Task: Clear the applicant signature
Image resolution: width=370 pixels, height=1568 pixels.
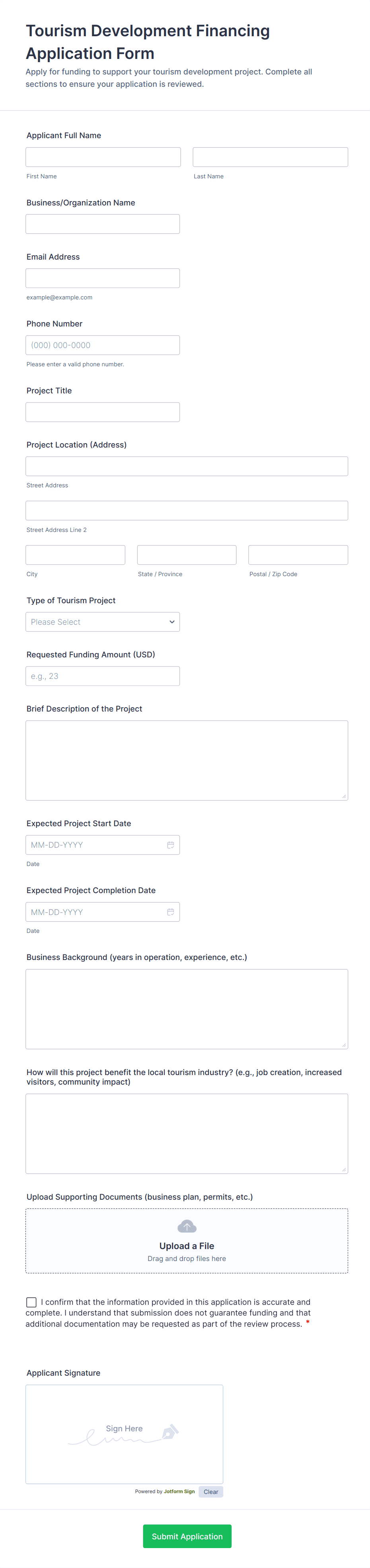Action: click(210, 1492)
